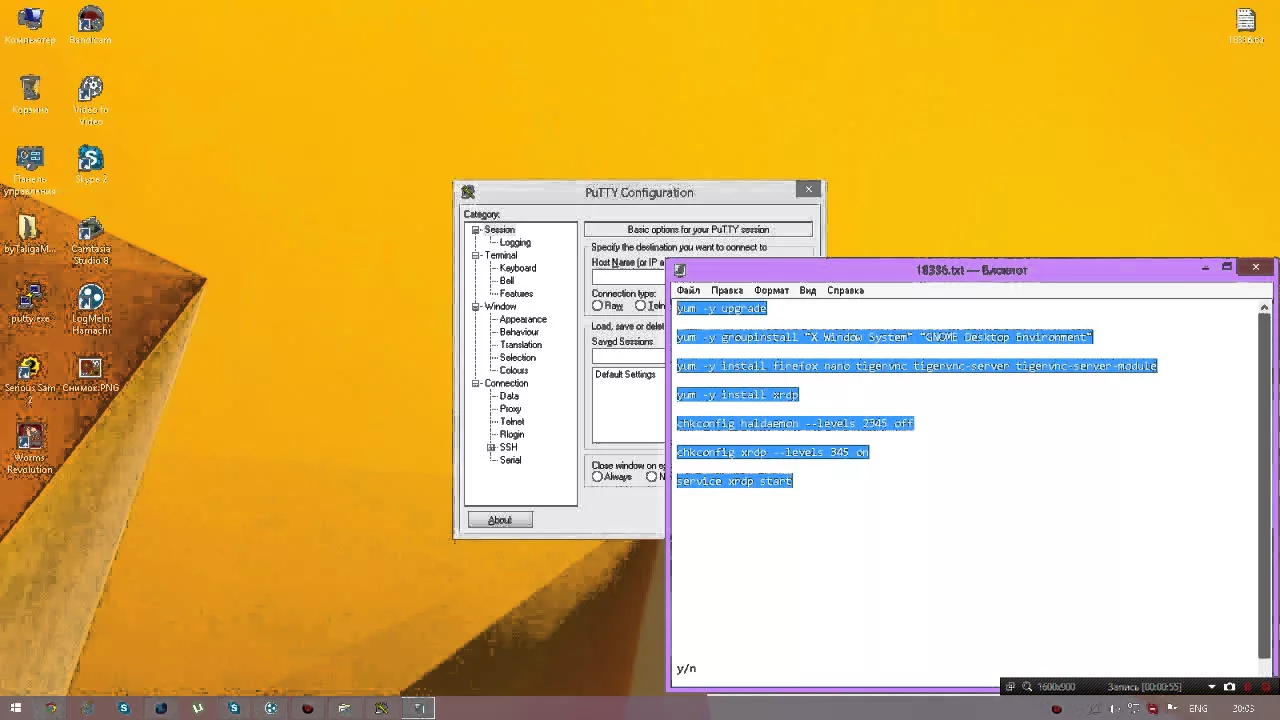Click the recorder move-handle icon
The width and height of the screenshot is (1280, 720).
1010,687
